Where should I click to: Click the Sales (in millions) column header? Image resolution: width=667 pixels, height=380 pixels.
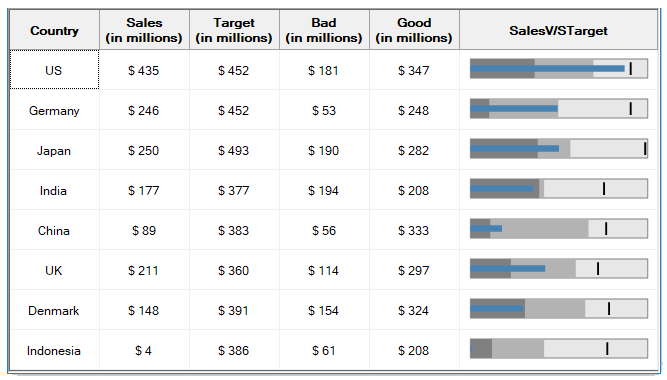[x=144, y=30]
